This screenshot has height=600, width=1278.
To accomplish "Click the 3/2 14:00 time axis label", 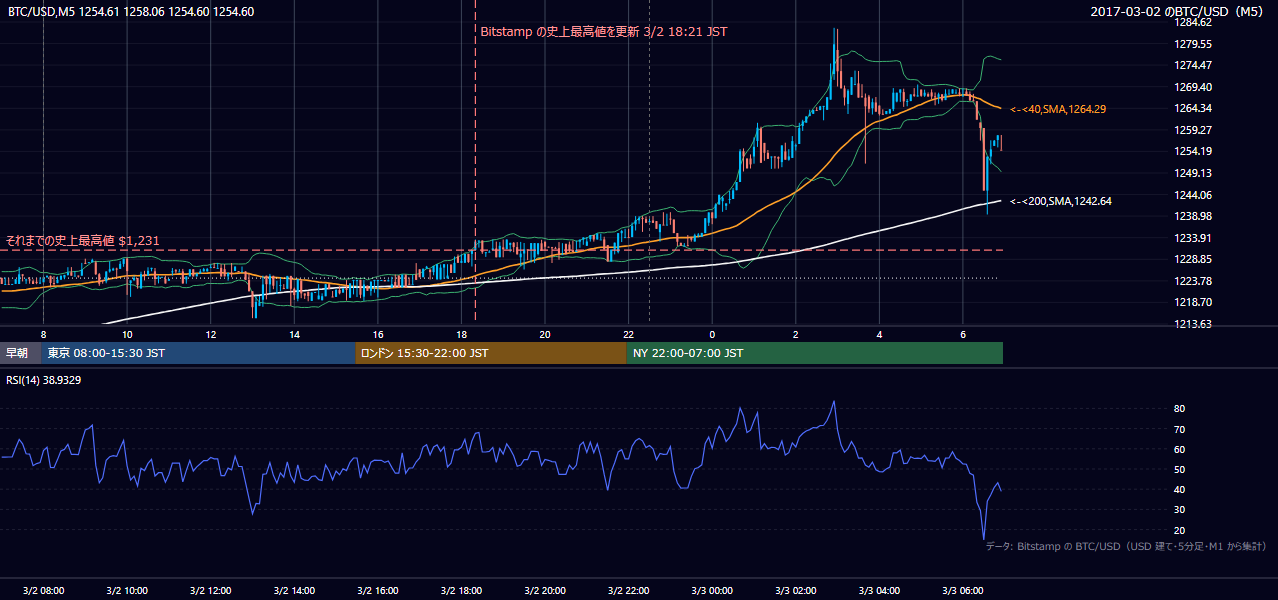I will point(295,590).
